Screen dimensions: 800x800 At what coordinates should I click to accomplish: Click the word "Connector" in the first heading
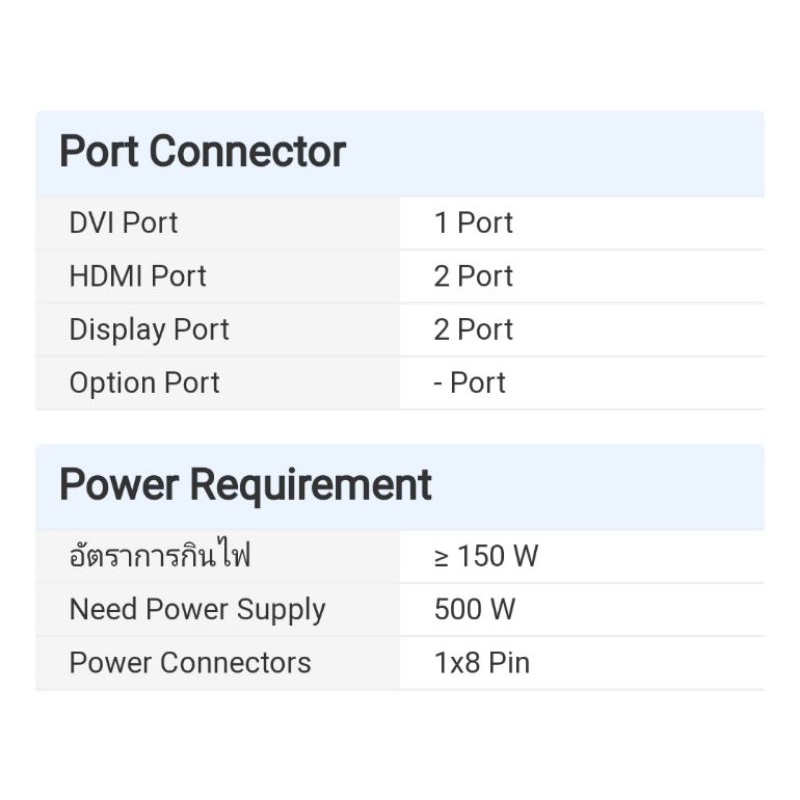[x=247, y=152]
